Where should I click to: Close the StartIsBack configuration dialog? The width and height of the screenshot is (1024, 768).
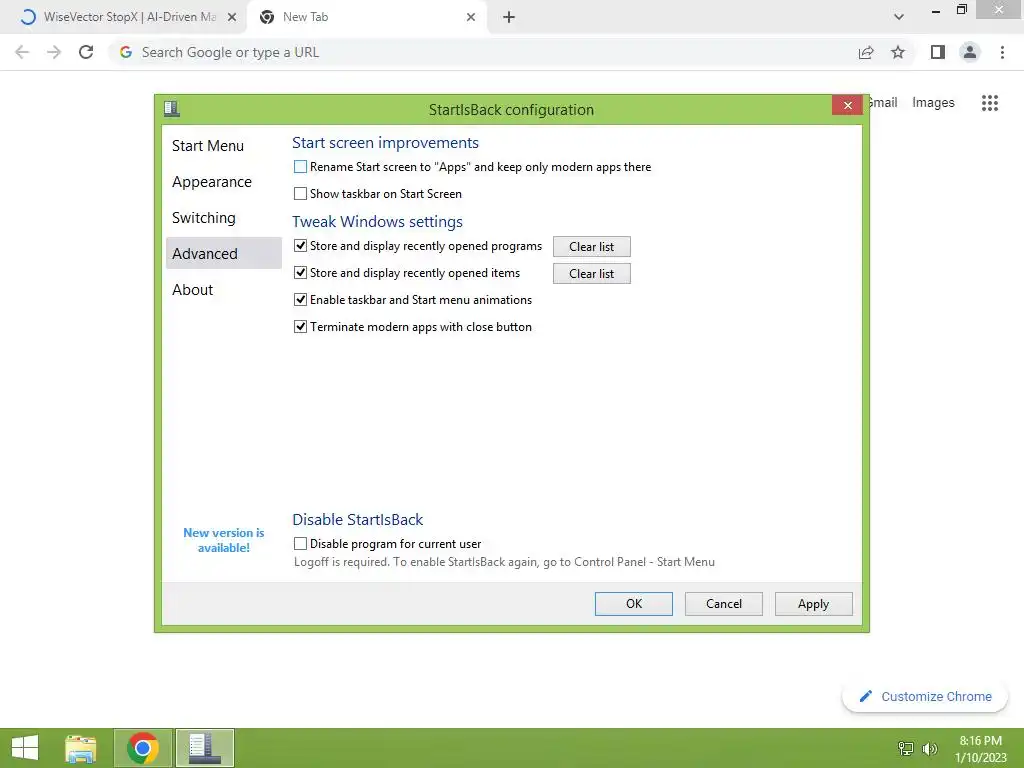[x=848, y=105]
